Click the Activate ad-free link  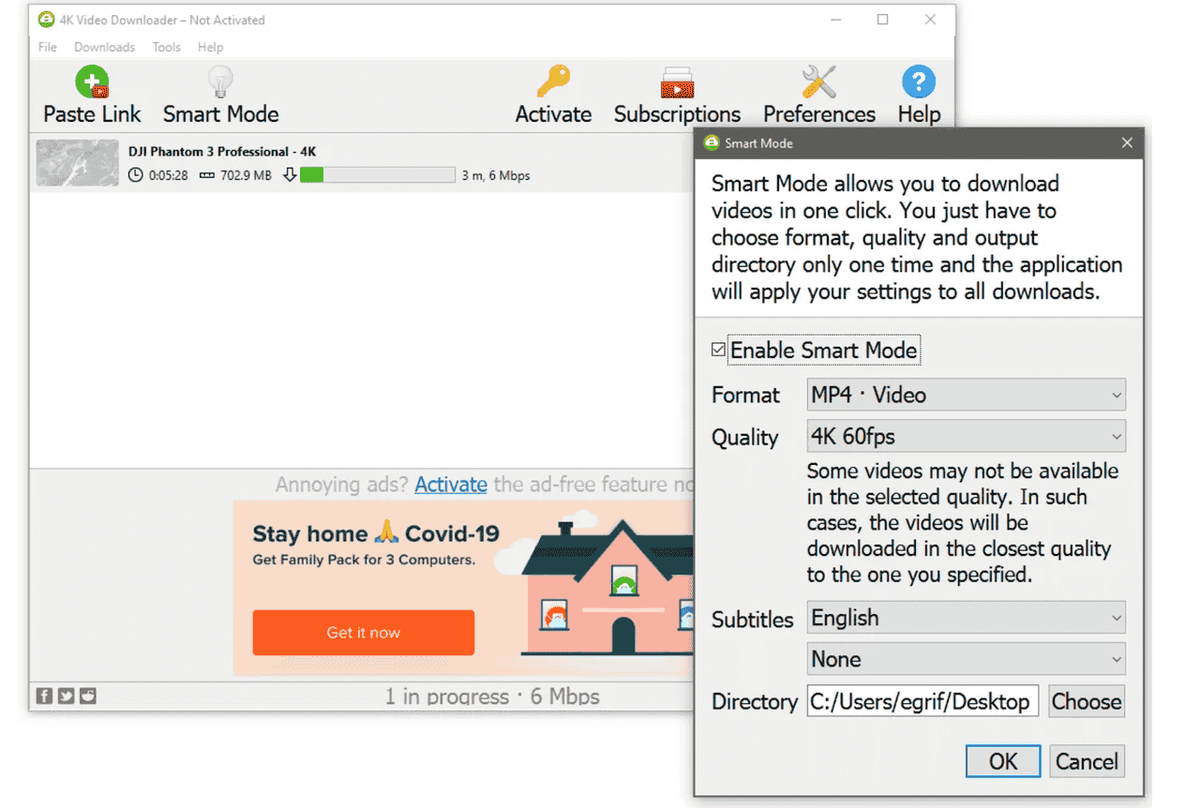pos(451,484)
